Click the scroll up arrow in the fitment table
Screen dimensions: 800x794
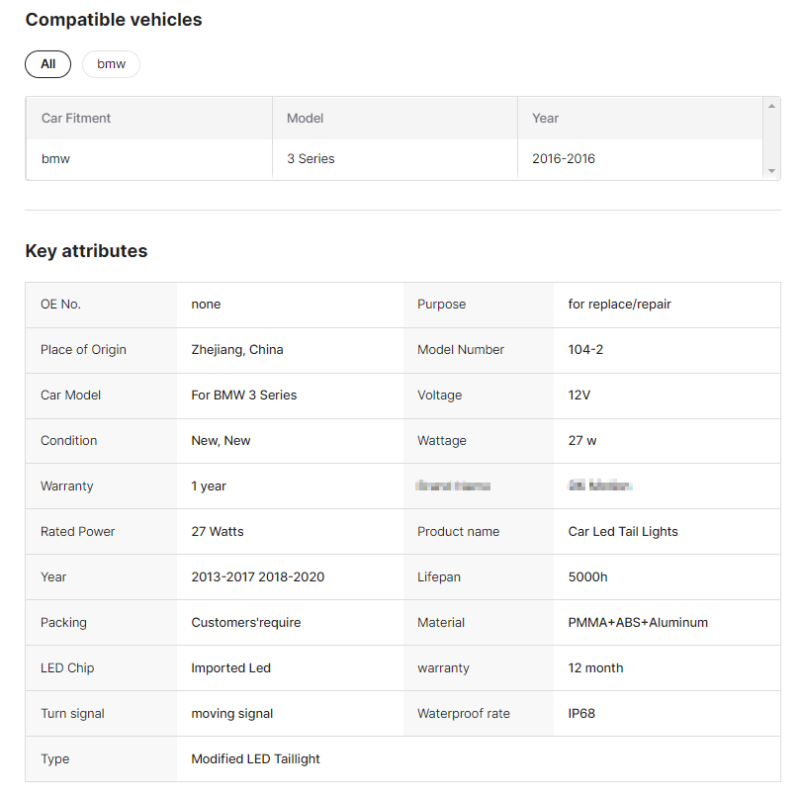[771, 106]
